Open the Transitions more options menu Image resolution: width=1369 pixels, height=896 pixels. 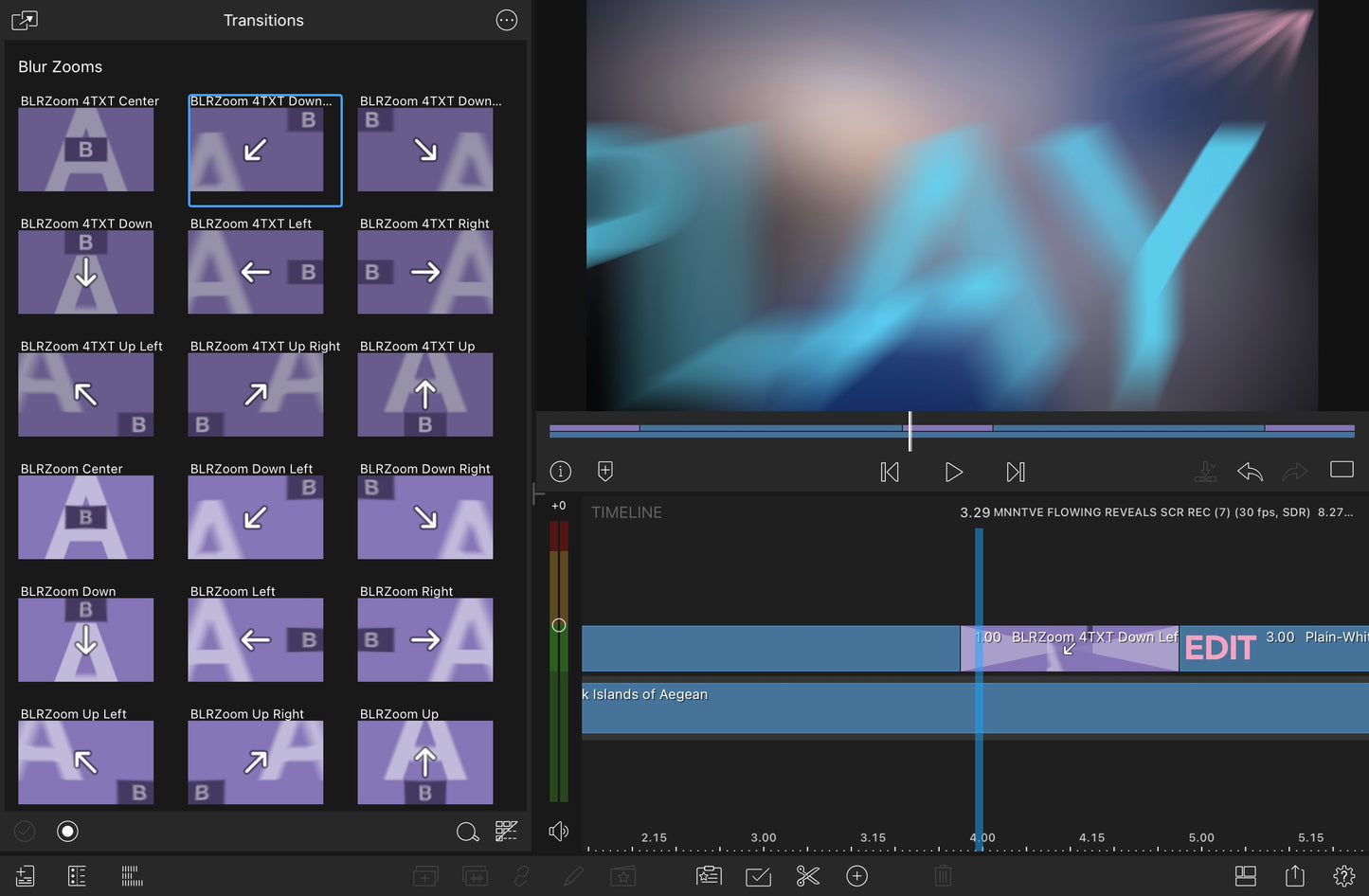(507, 20)
